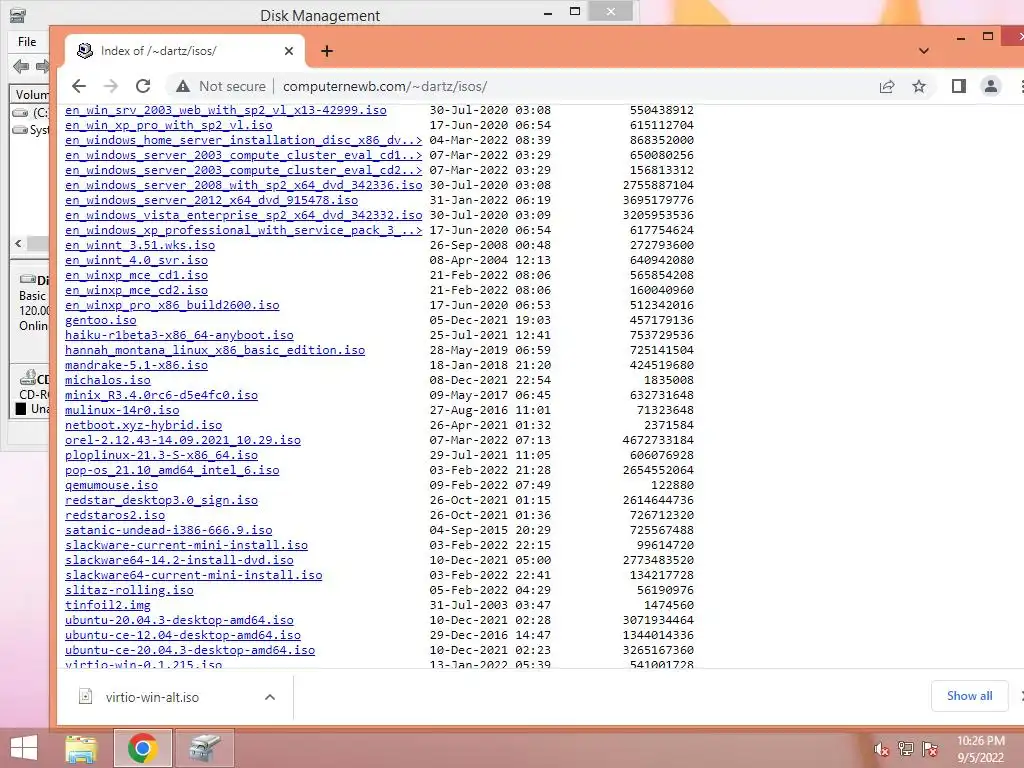1024x768 pixels.
Task: Click the browser forward arrow
Action: [x=111, y=86]
